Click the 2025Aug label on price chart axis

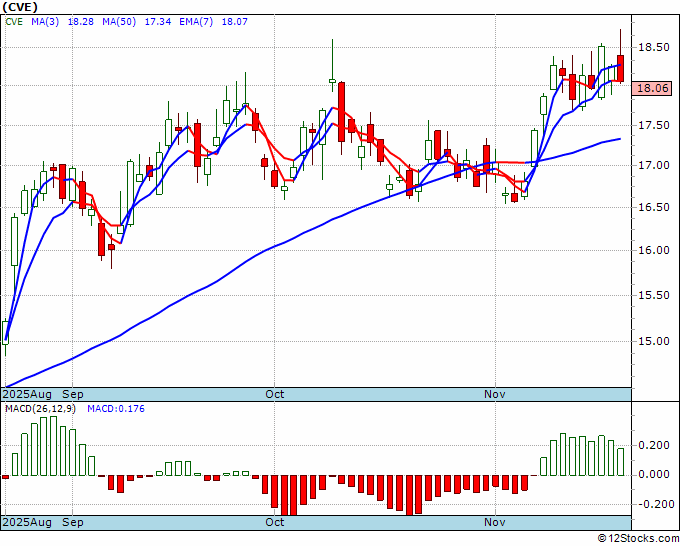pyautogui.click(x=27, y=394)
